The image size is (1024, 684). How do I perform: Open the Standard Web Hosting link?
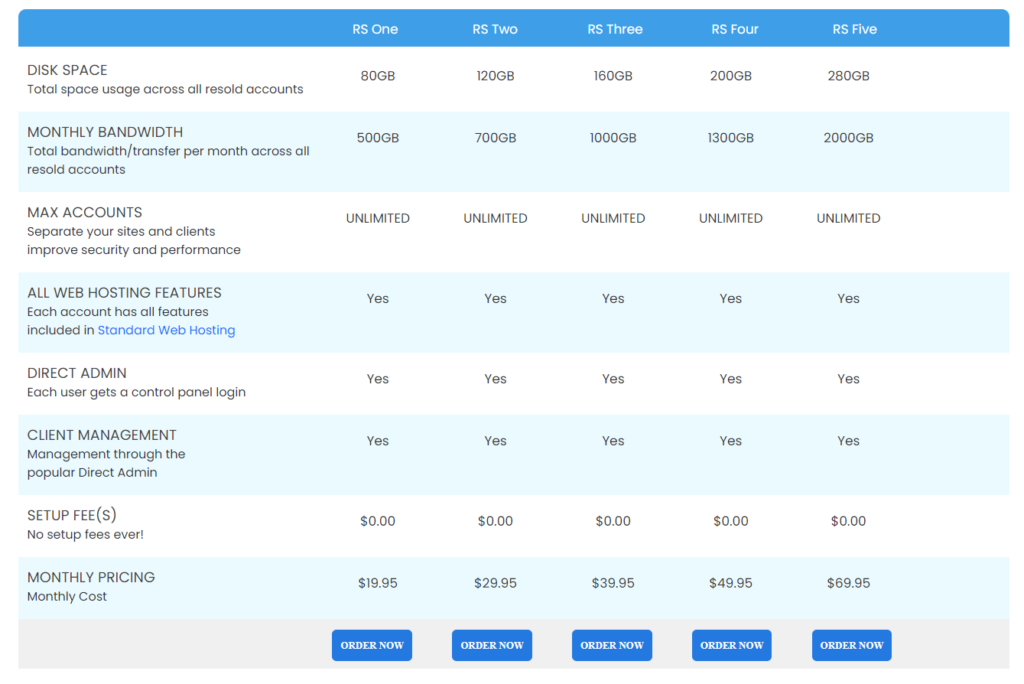tap(167, 330)
